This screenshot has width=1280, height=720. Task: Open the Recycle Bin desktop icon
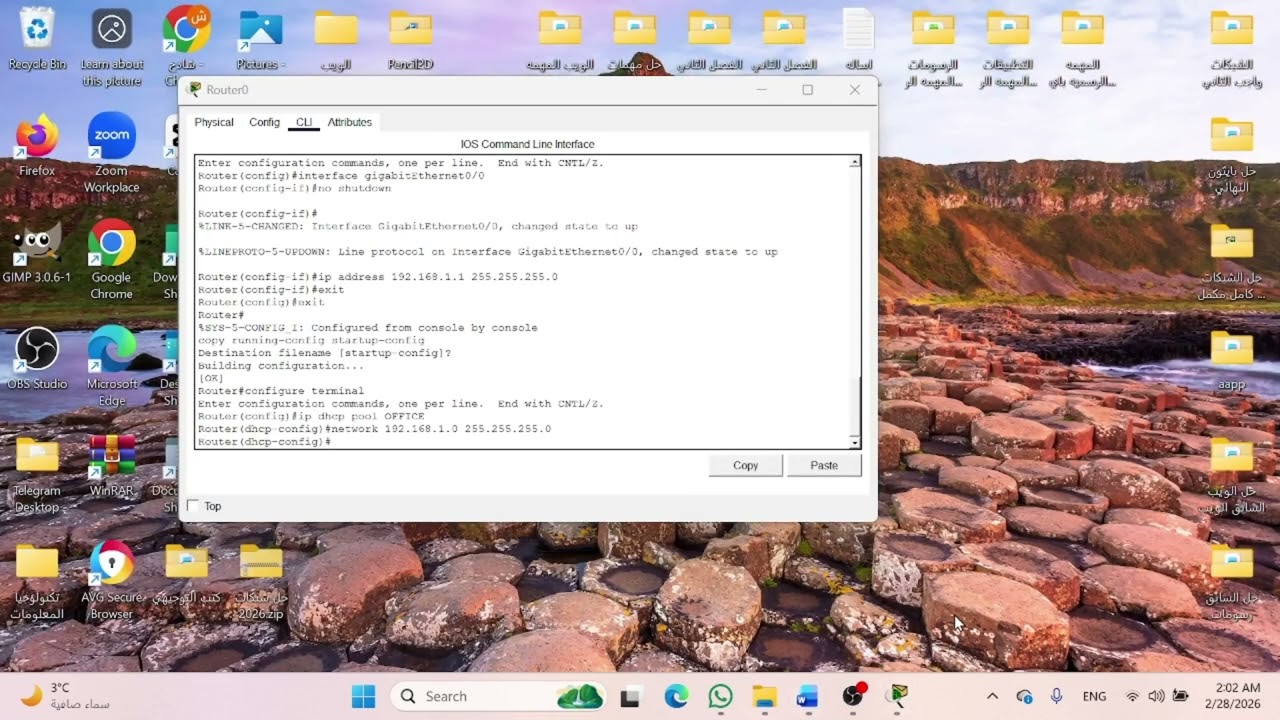point(37,40)
